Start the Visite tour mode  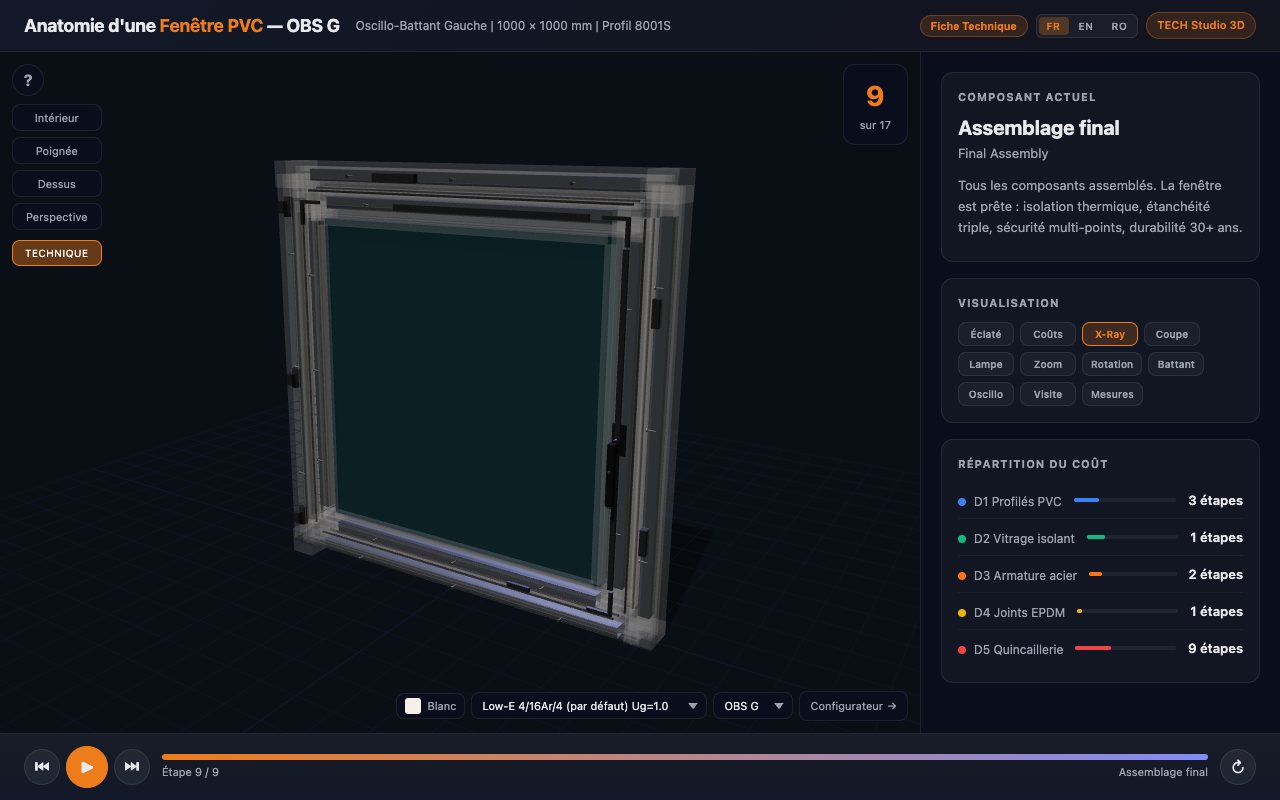1048,394
